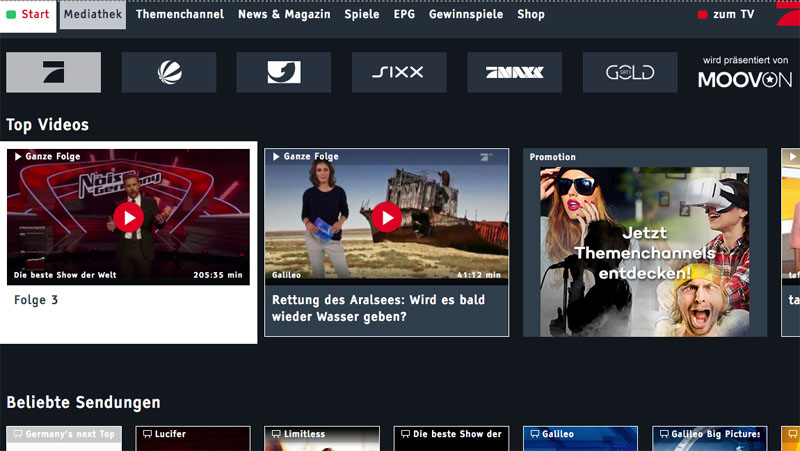Screen dimensions: 800x451
Task: Click the ProSieben logo in top corner
Action: click(x=788, y=13)
